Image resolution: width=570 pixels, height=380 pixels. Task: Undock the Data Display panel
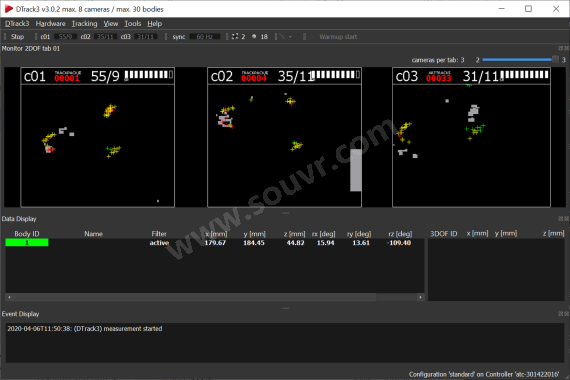pos(561,219)
